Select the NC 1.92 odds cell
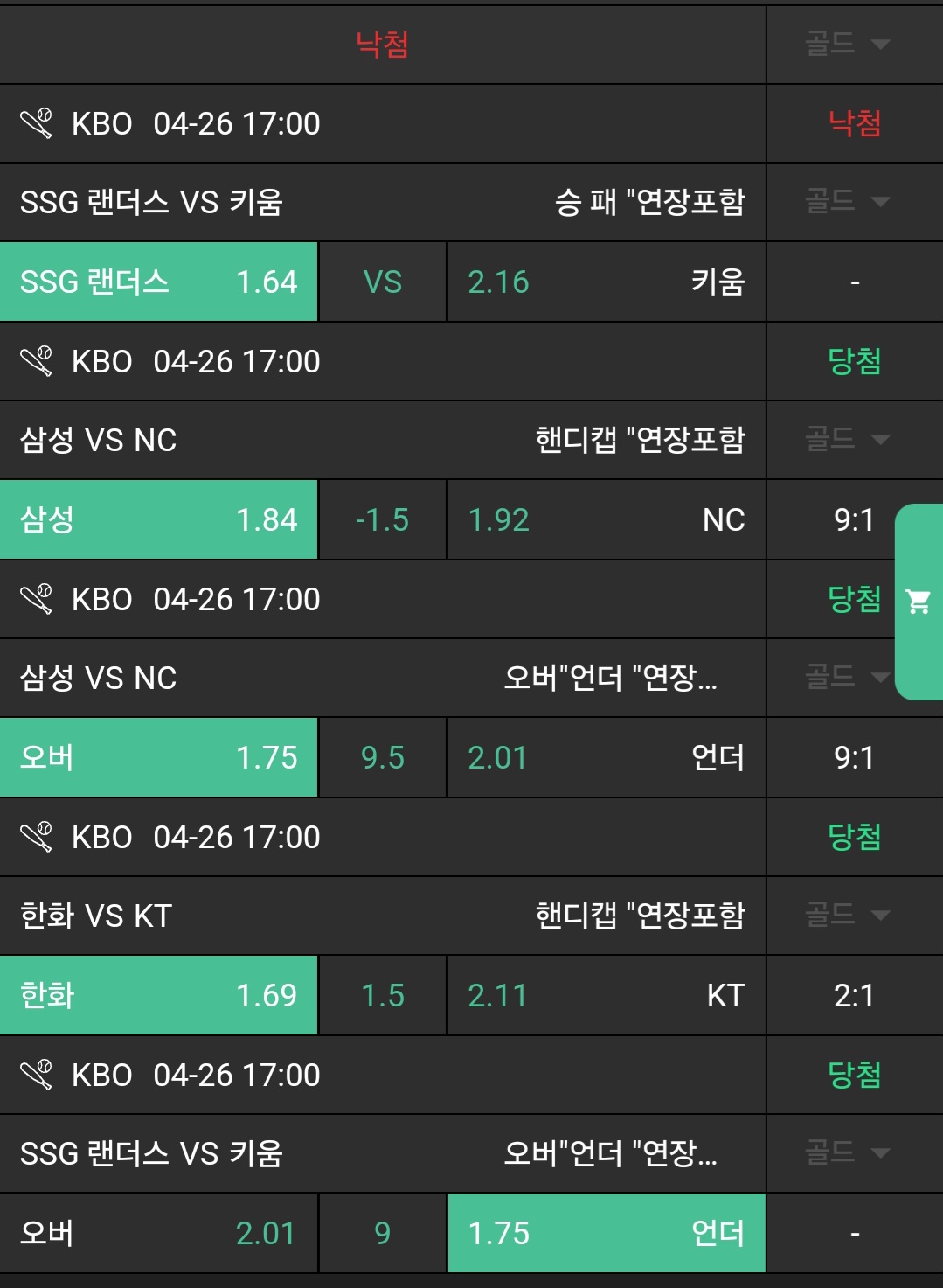This screenshot has width=943, height=1288. (606, 519)
